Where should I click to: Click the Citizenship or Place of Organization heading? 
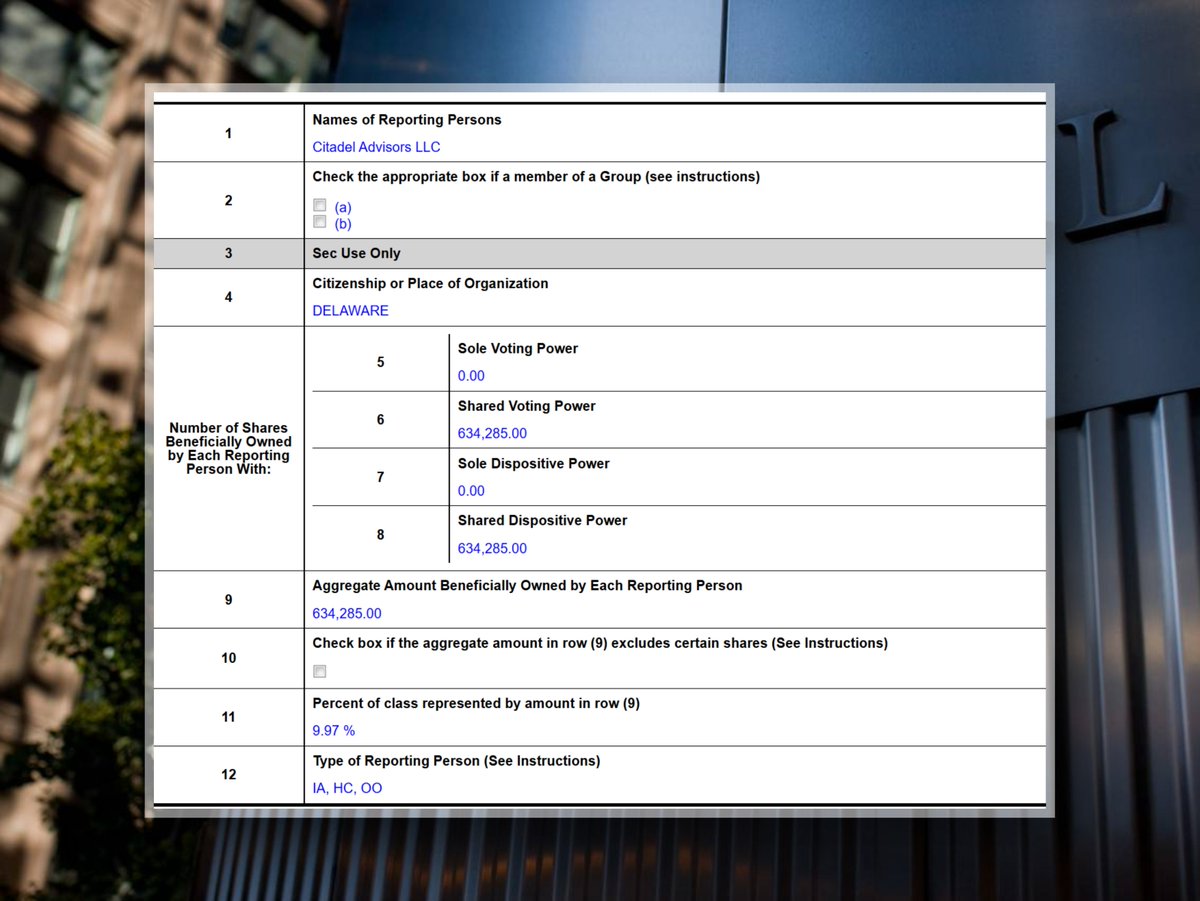(430, 284)
